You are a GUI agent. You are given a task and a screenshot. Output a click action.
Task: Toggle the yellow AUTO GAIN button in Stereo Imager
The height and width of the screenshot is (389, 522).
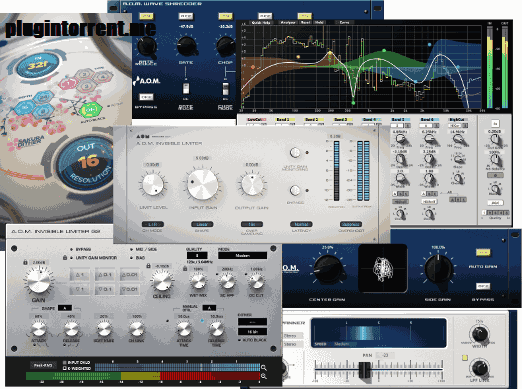(482, 253)
